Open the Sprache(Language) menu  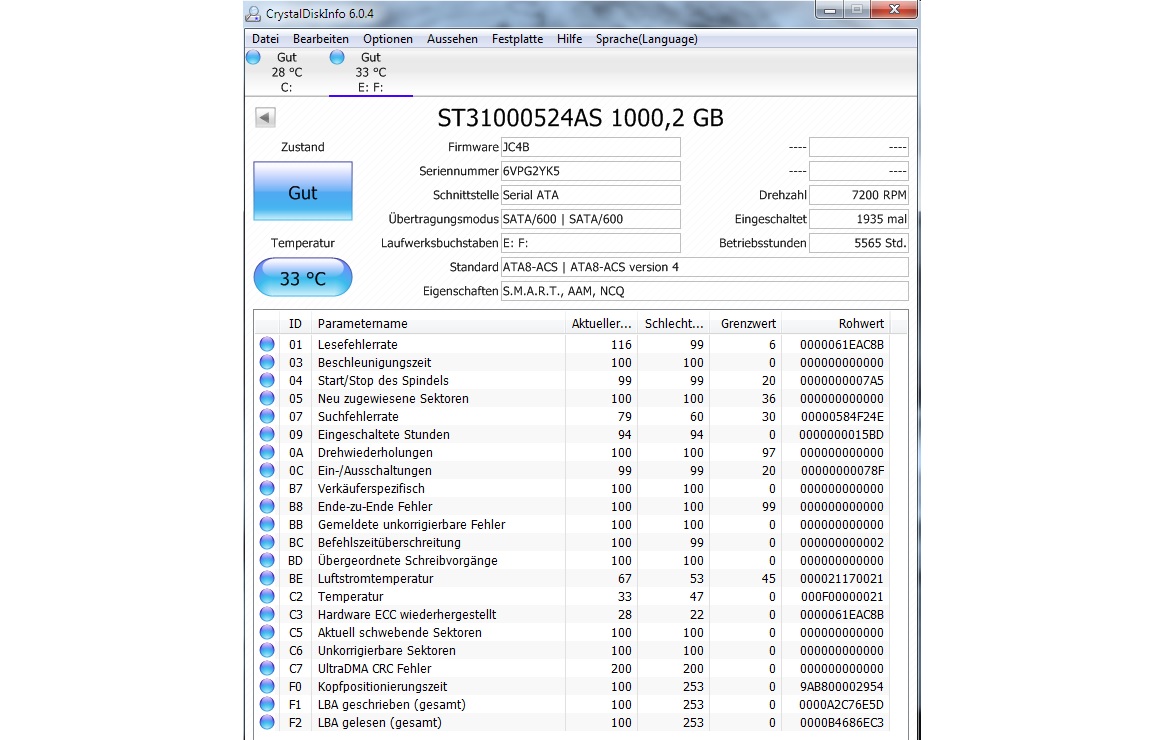647,39
